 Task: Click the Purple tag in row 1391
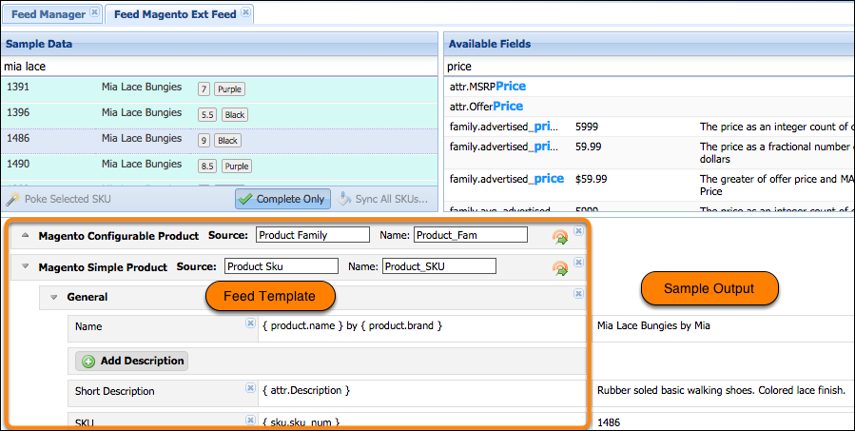pos(230,89)
